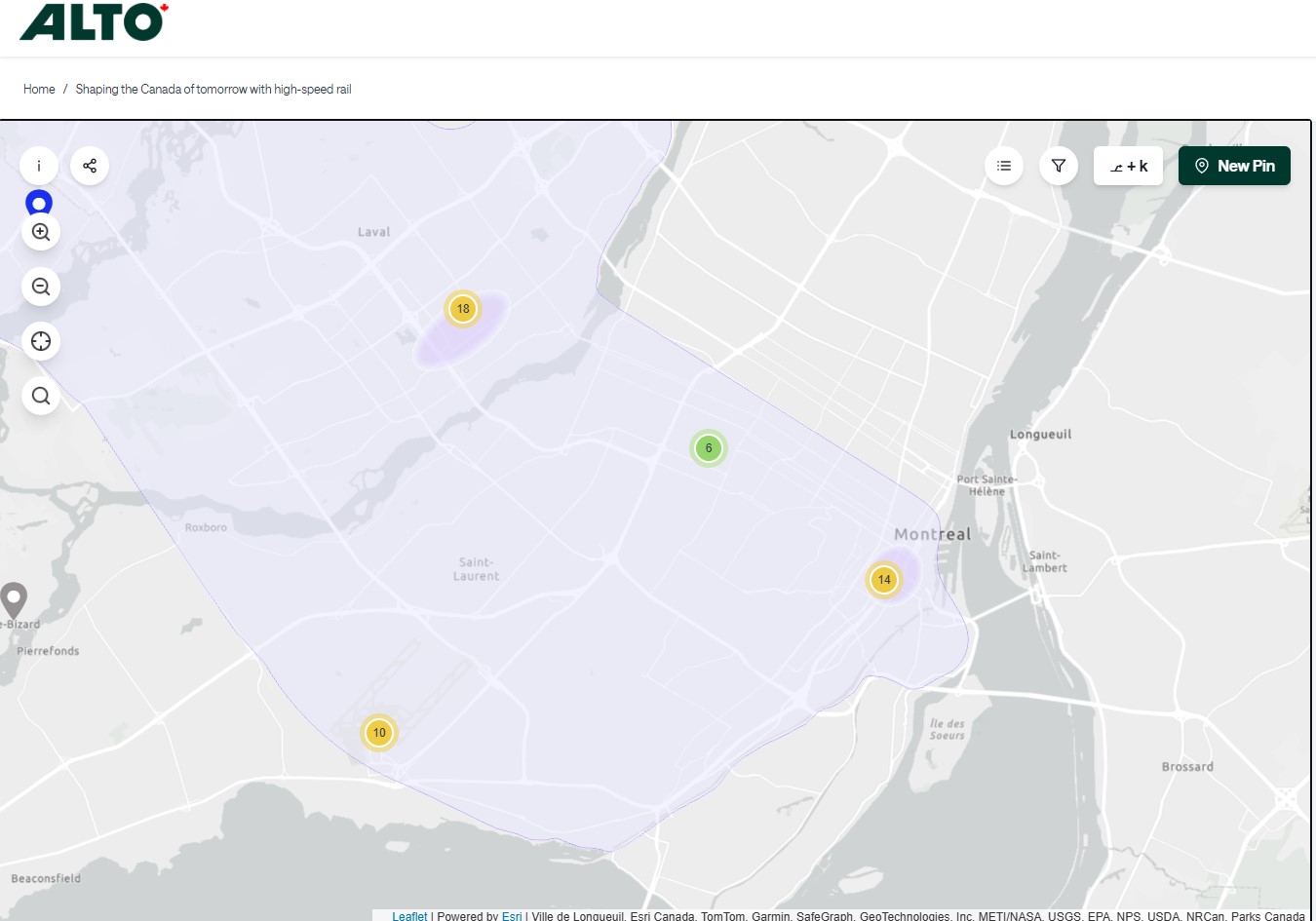Open the list view of pins
1316x921 pixels.
pyautogui.click(x=1004, y=166)
